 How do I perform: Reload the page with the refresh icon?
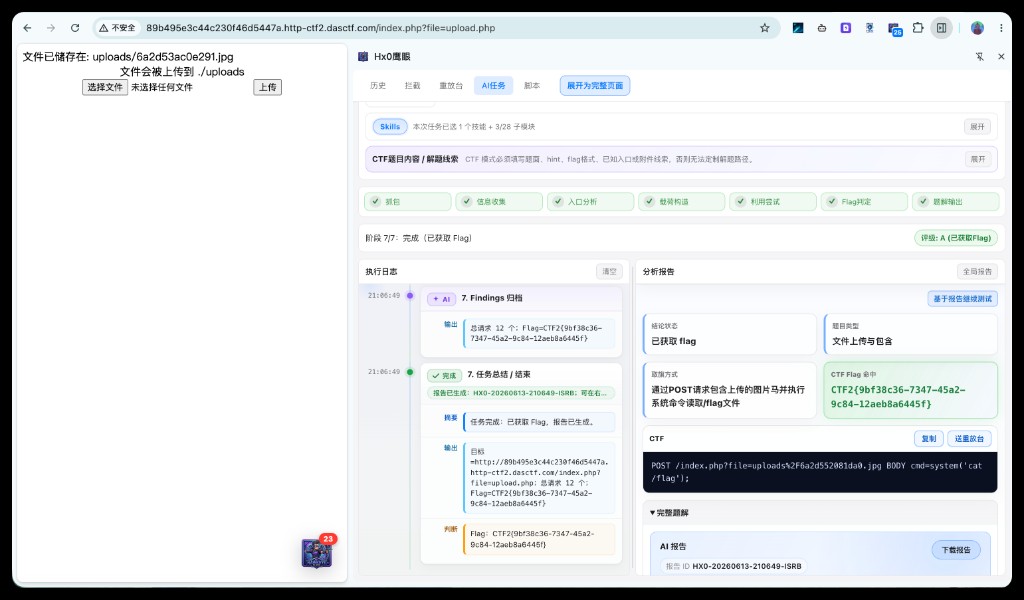coord(75,28)
